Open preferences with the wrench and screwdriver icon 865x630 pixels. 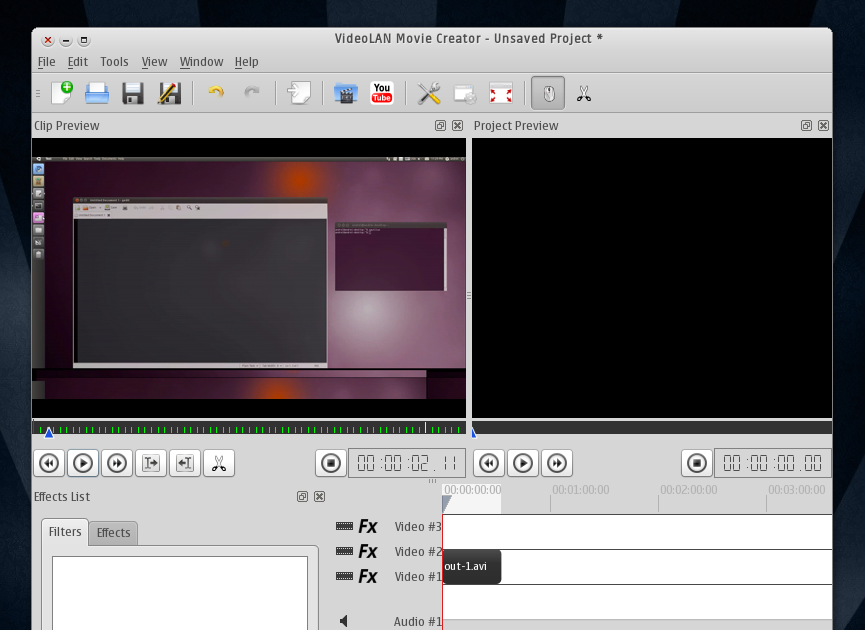click(x=429, y=93)
